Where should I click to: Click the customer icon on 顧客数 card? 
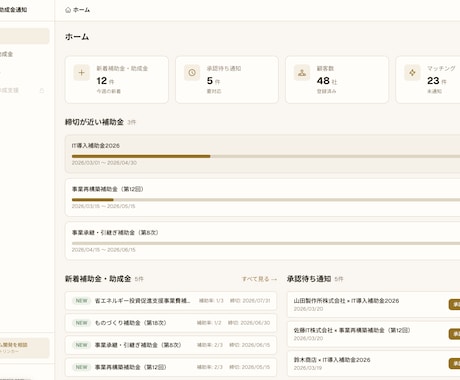click(x=302, y=73)
